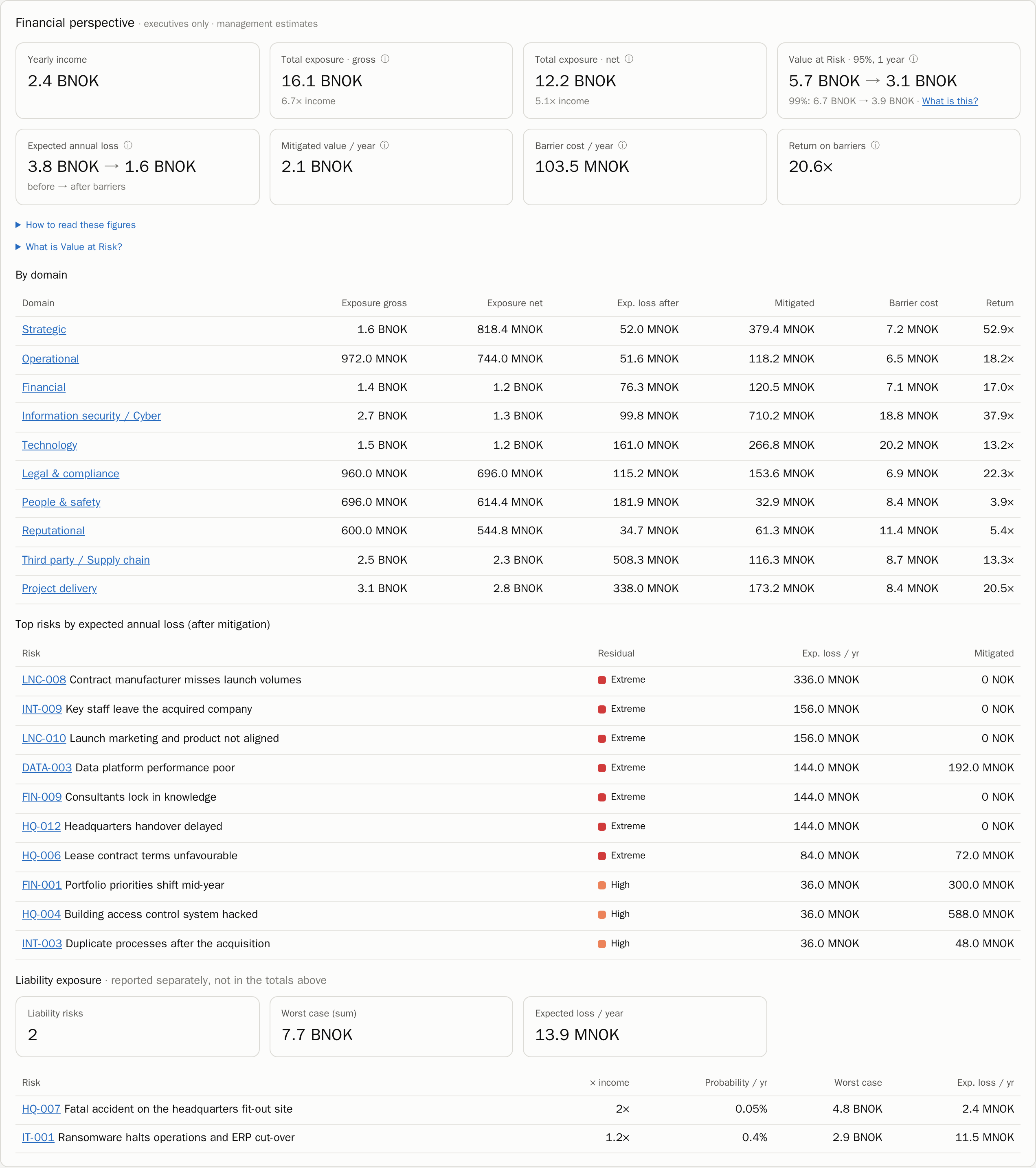
Task: Click the '20.6×' Return on barriers value
Action: [810, 166]
